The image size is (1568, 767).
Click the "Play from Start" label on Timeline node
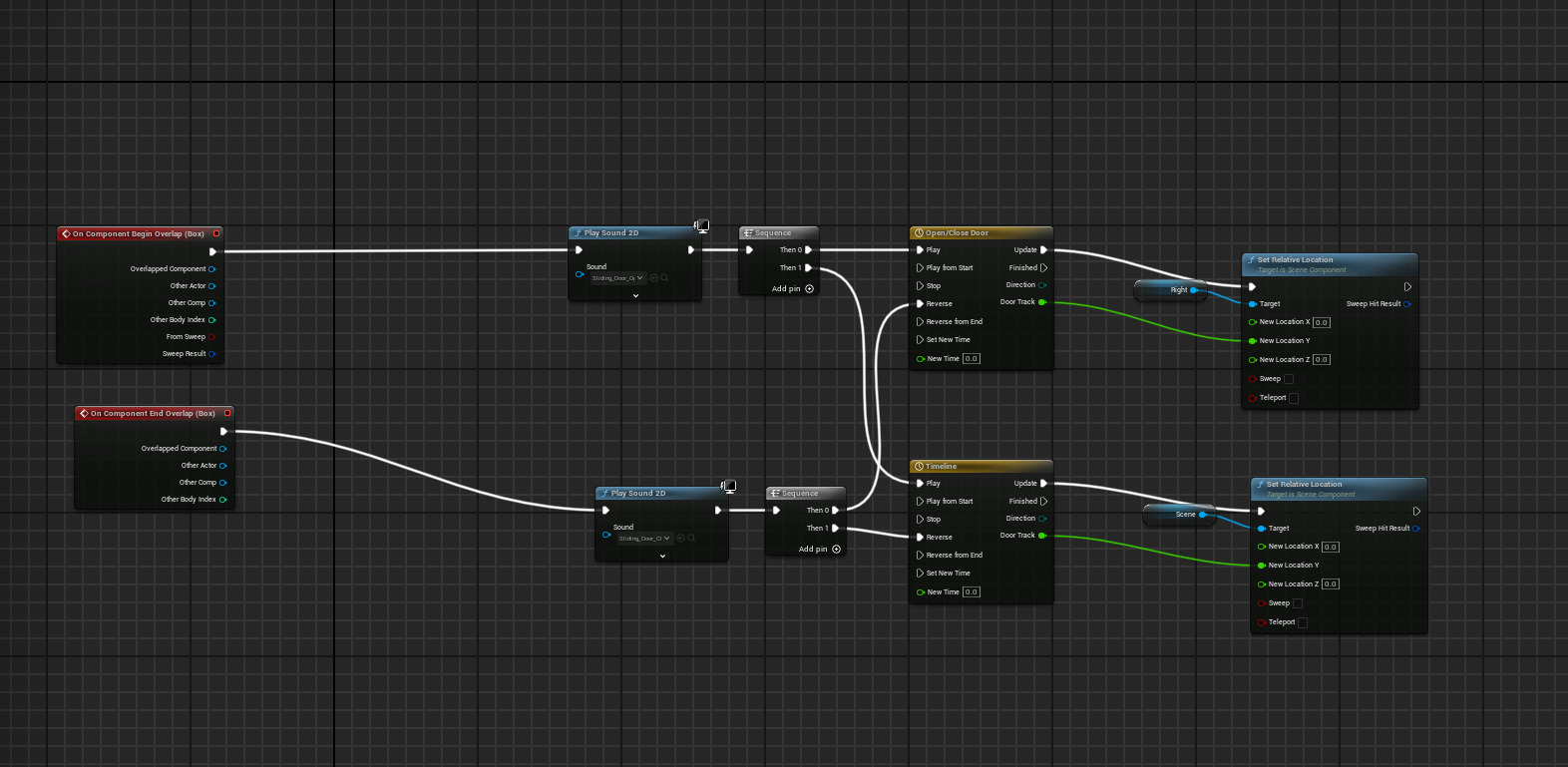tap(950, 502)
